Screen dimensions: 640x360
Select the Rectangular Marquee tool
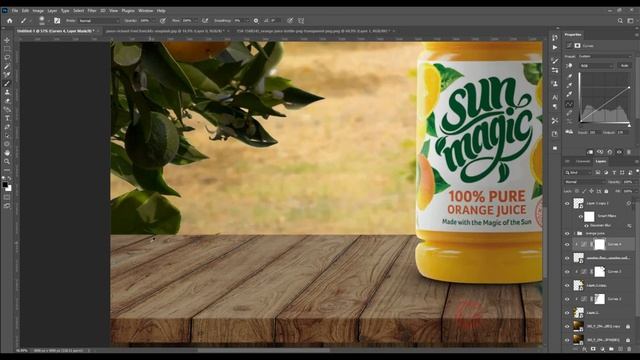point(7,49)
